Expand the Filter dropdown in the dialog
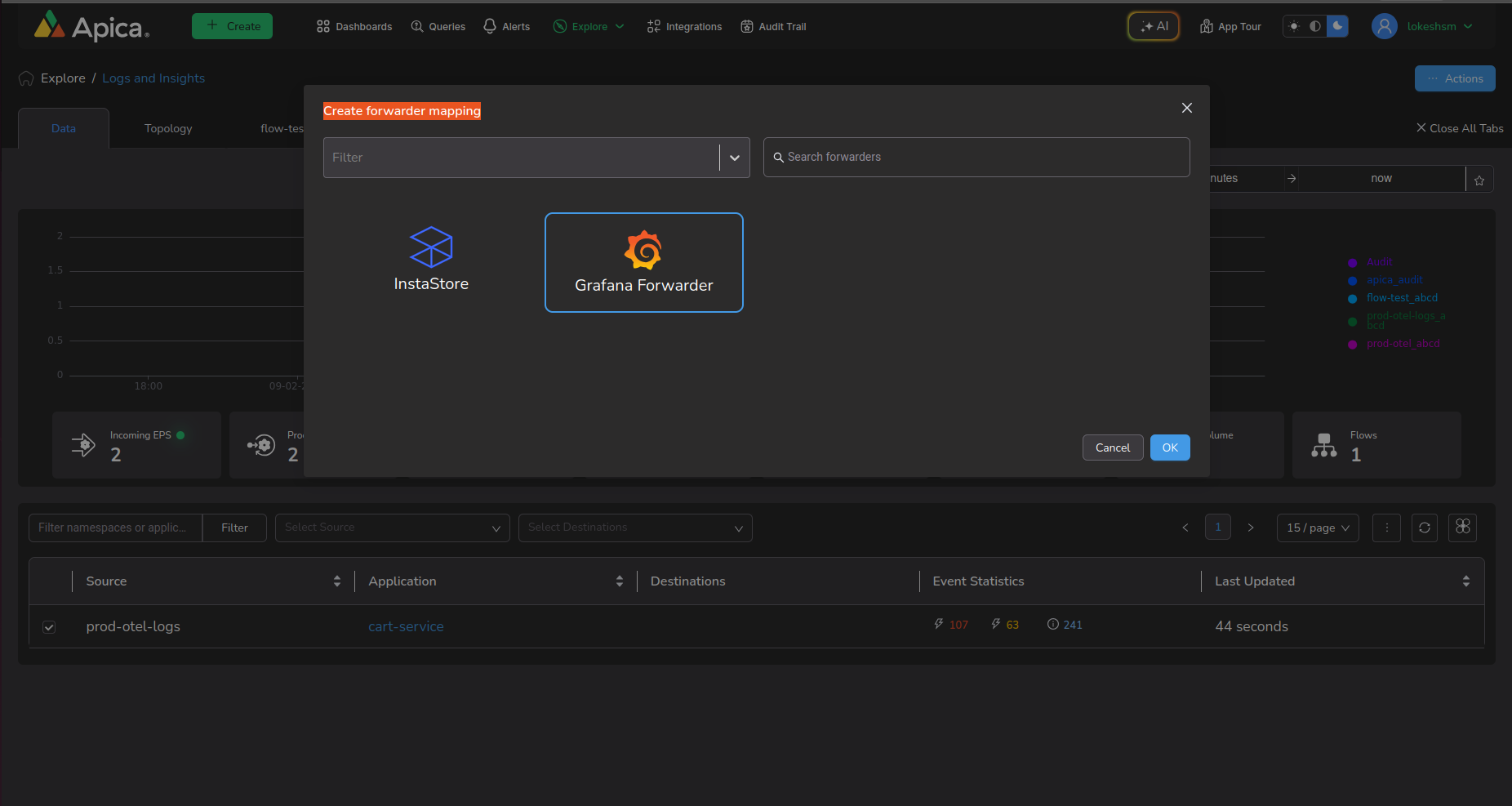The height and width of the screenshot is (806, 1512). point(734,158)
